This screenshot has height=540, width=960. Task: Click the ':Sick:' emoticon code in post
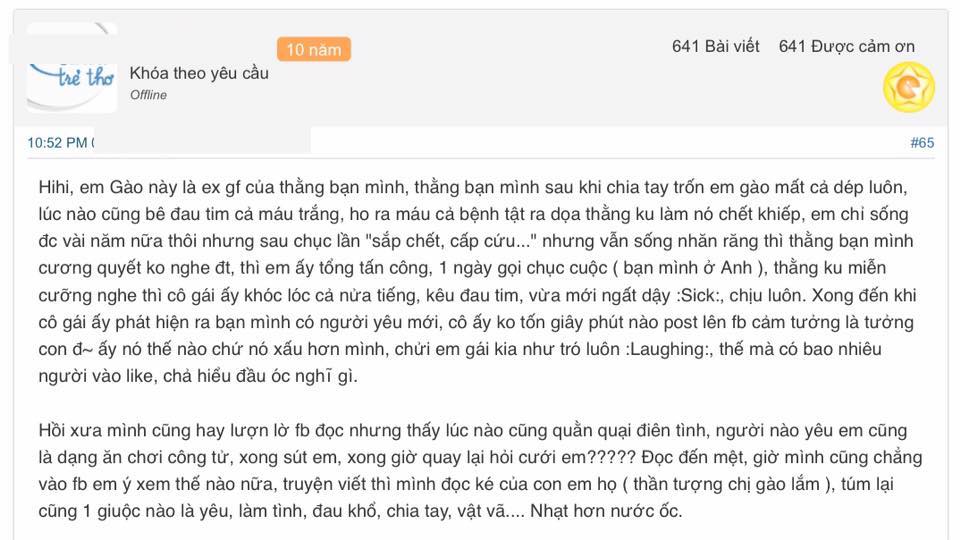coord(697,295)
